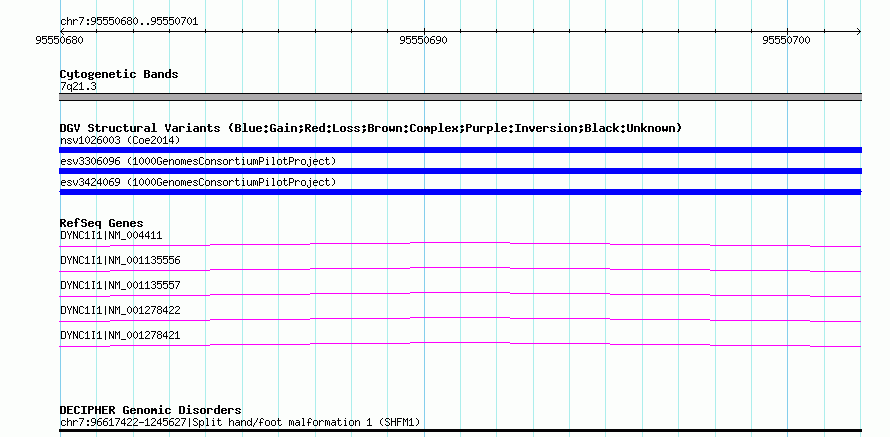The height and width of the screenshot is (437, 890).
Task: Open variant label nsv1026003 (Coe2014)
Action: pyautogui.click(x=120, y=140)
